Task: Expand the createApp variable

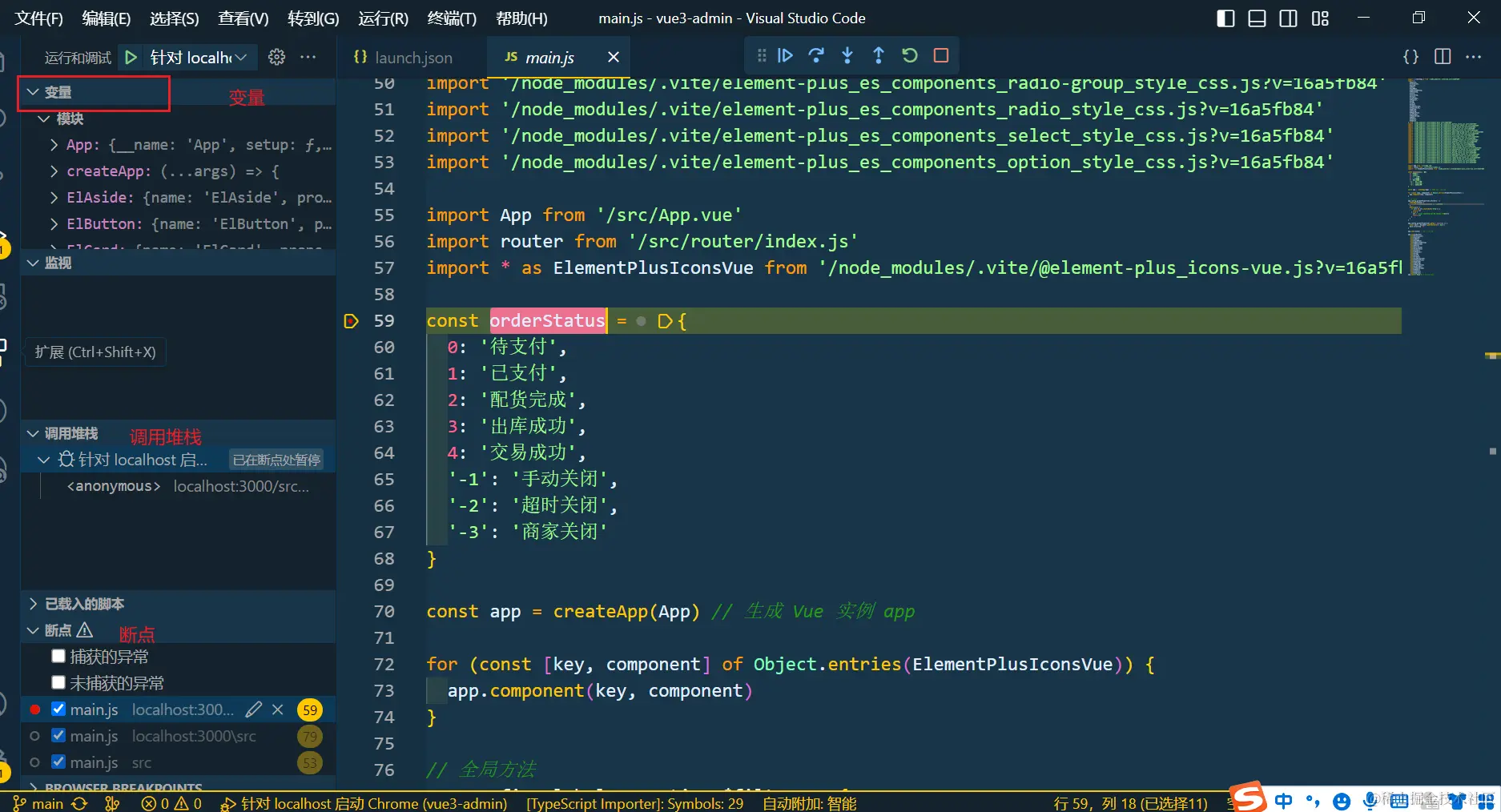Action: pyautogui.click(x=54, y=171)
